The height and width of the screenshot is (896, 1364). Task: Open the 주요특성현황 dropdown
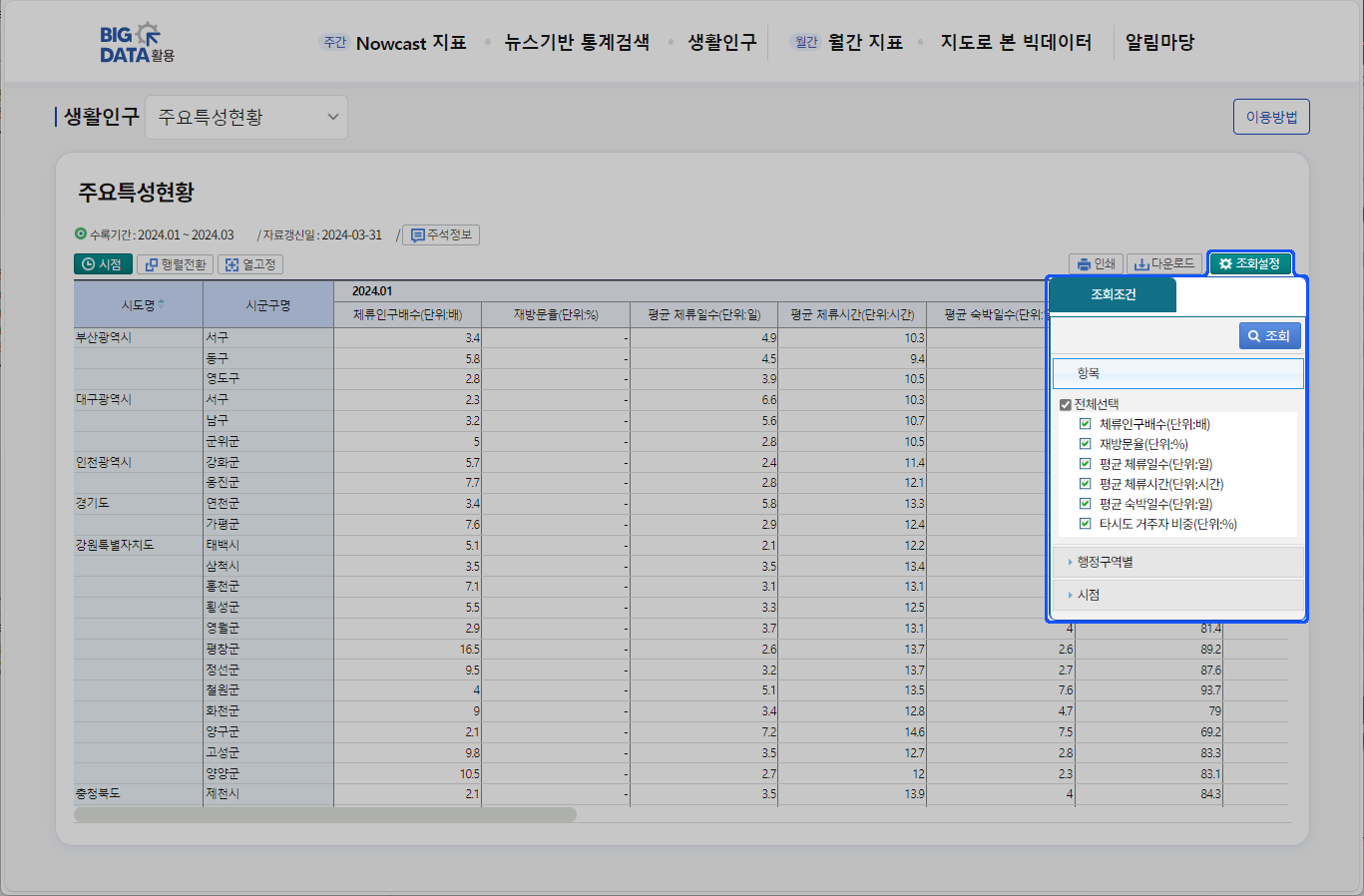point(246,117)
